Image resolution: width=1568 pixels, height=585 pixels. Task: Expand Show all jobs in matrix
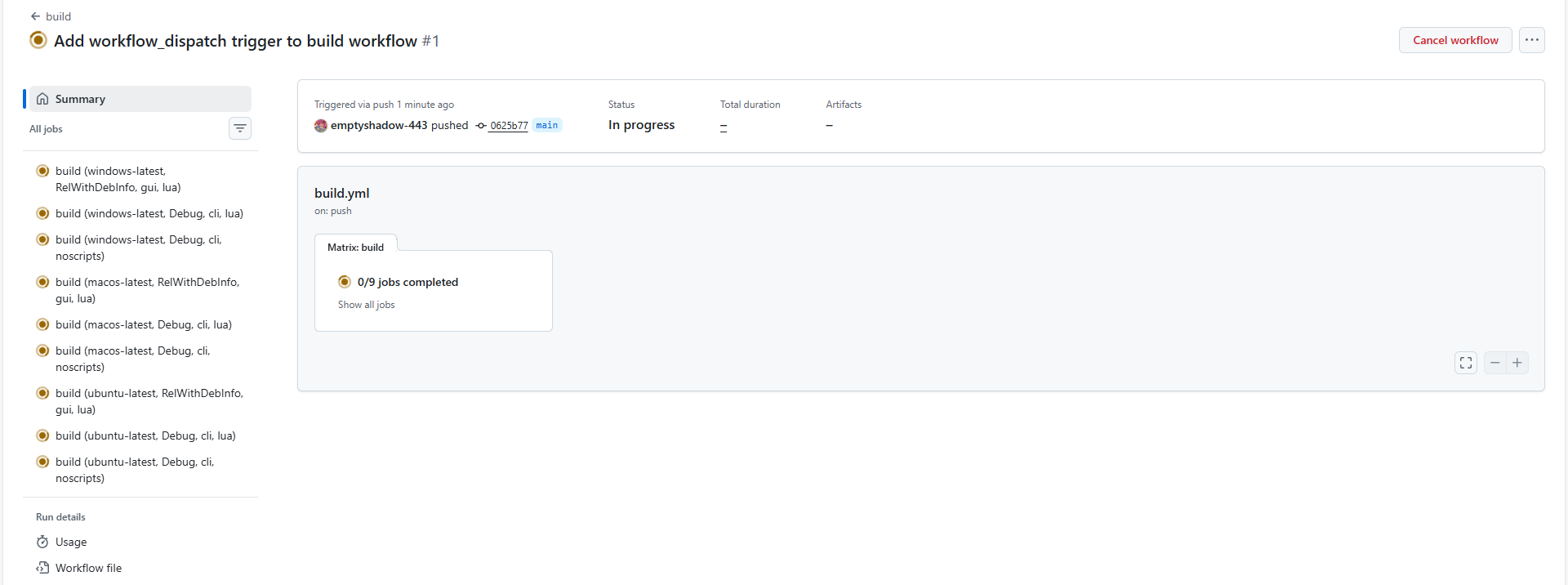(366, 305)
